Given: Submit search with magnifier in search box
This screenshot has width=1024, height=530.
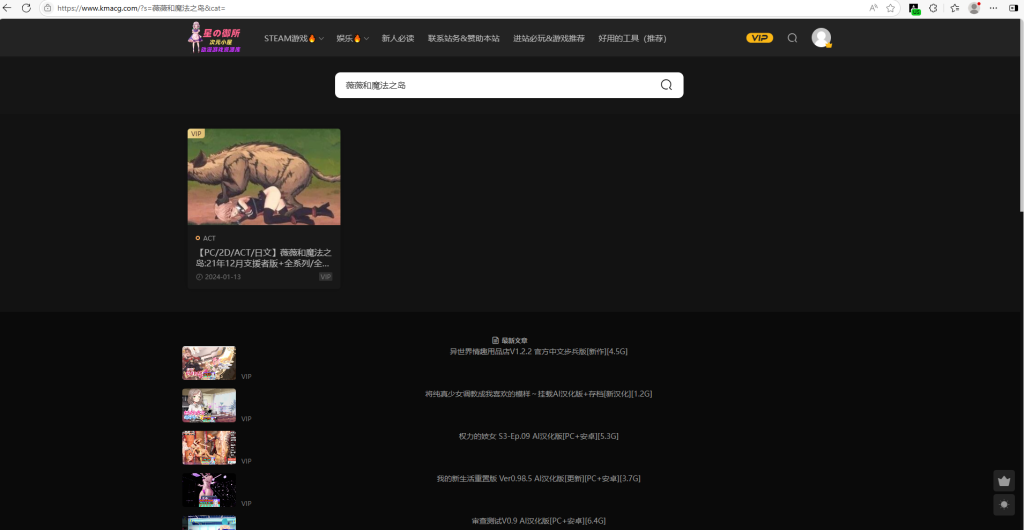Looking at the screenshot, I should click(666, 85).
